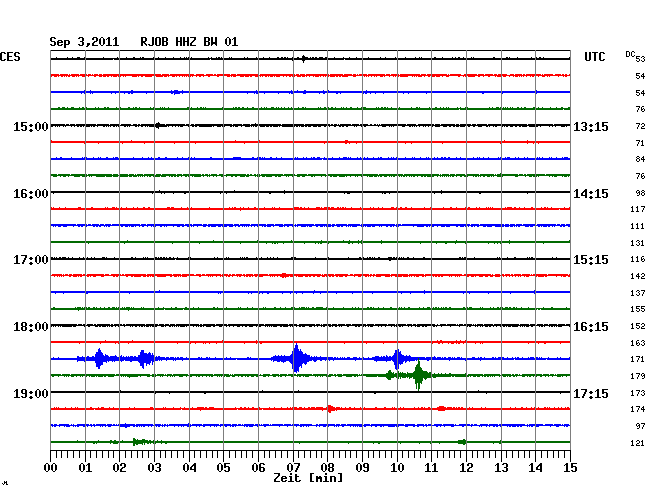Viewport: 650px width, 494px height.
Task: Click the DC value 173
Action: click(638, 393)
